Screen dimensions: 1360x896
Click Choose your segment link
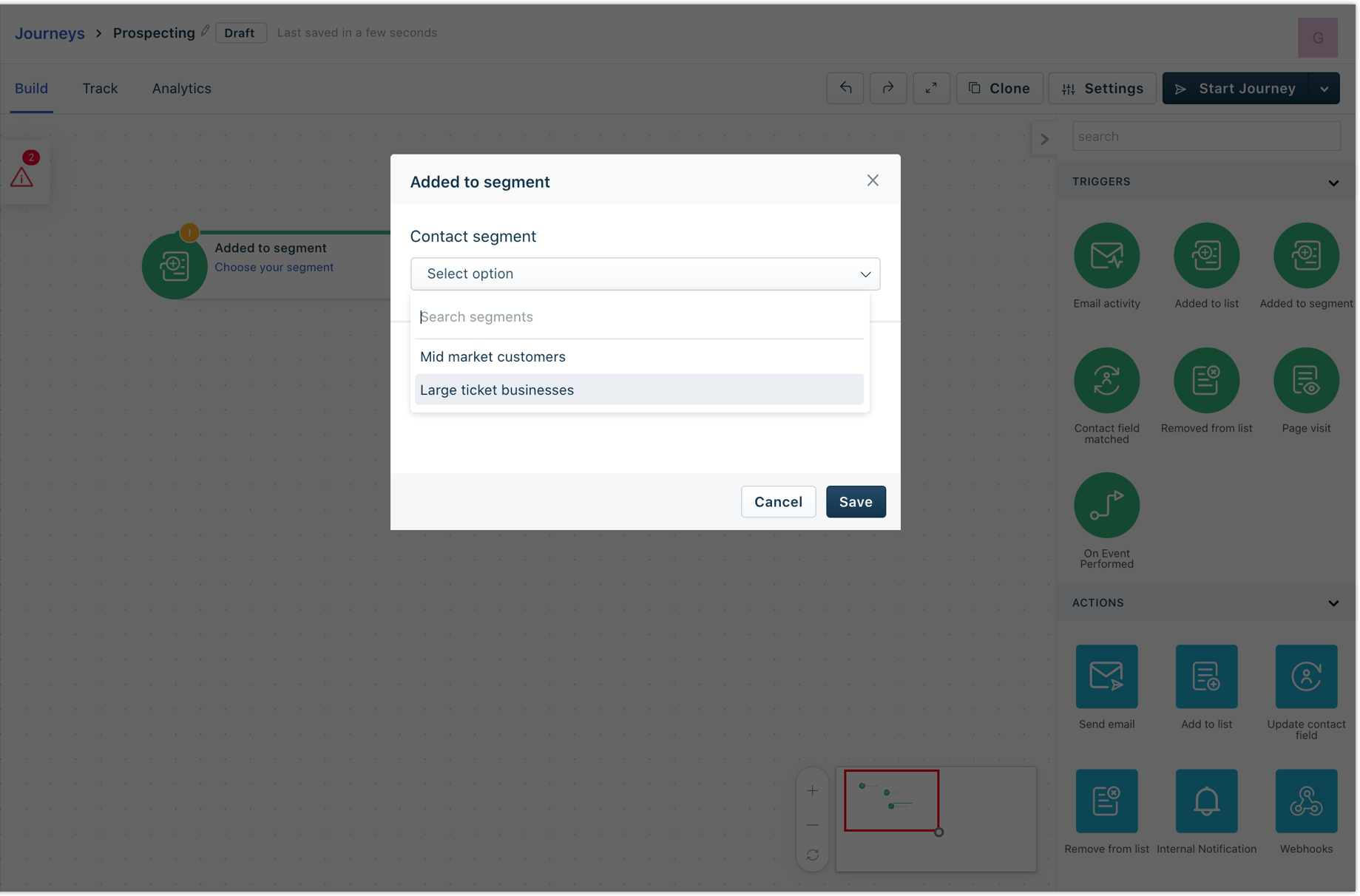tap(274, 267)
